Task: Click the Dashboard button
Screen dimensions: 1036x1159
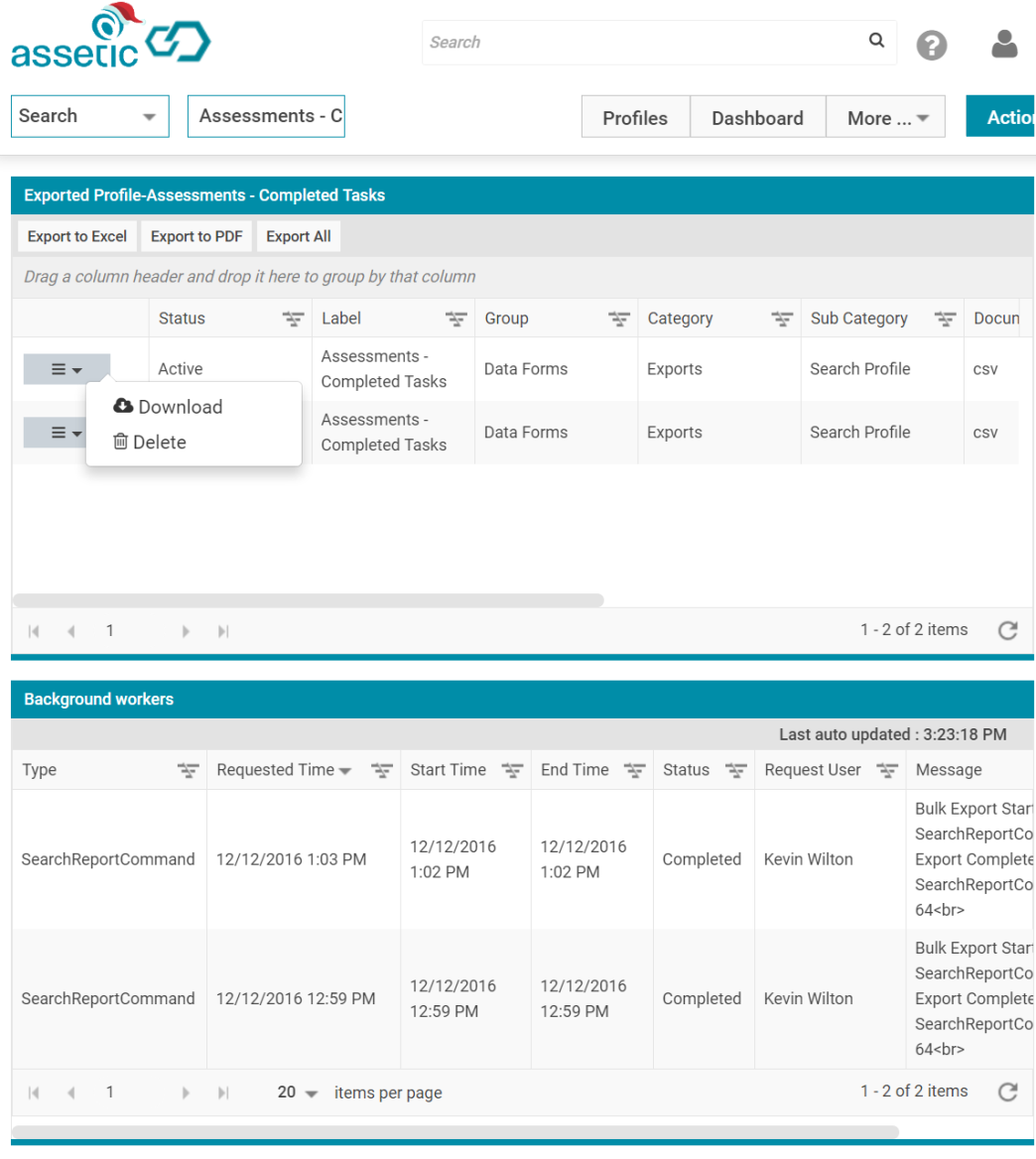Action: (x=757, y=117)
